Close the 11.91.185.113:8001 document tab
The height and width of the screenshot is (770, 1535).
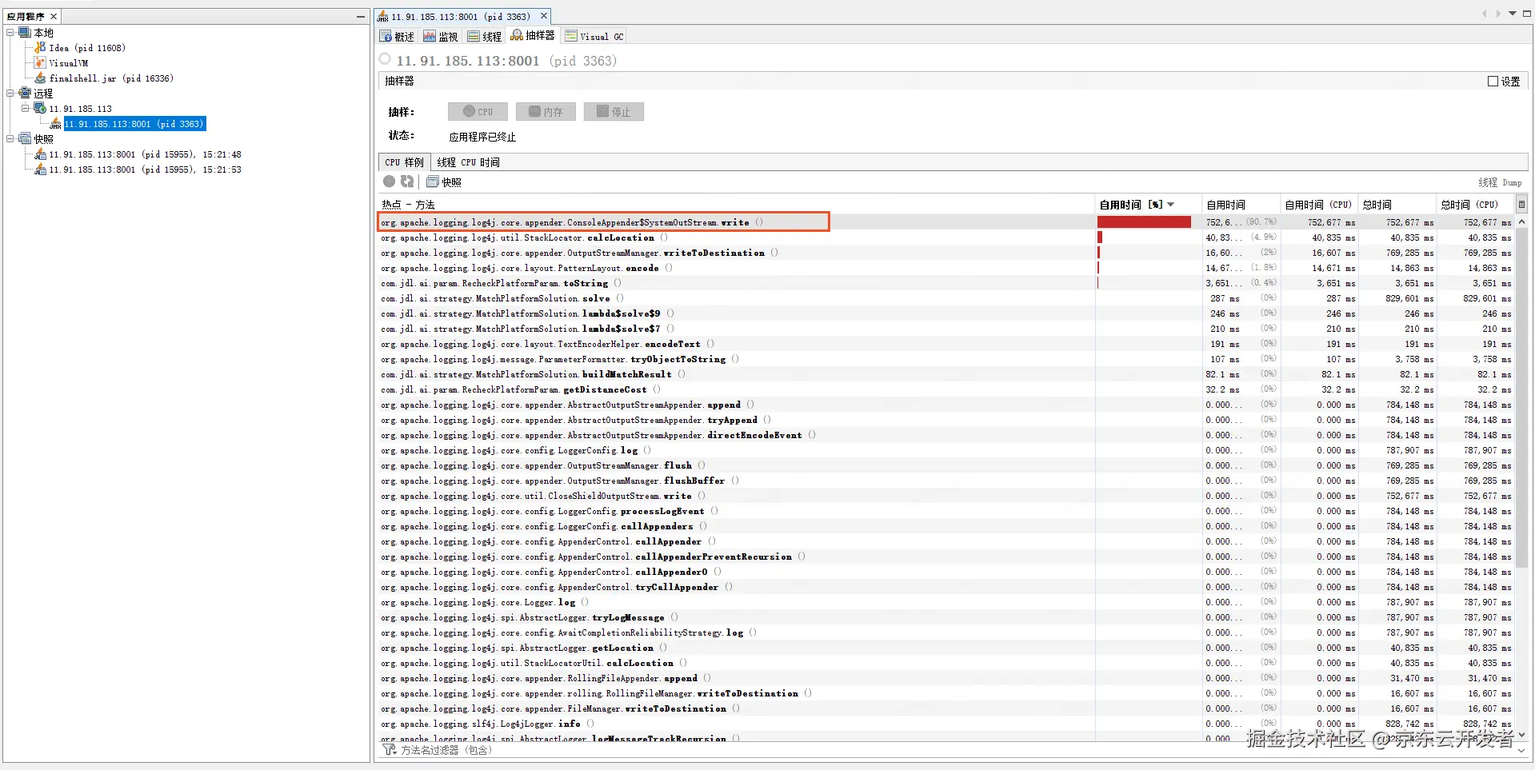[x=544, y=16]
